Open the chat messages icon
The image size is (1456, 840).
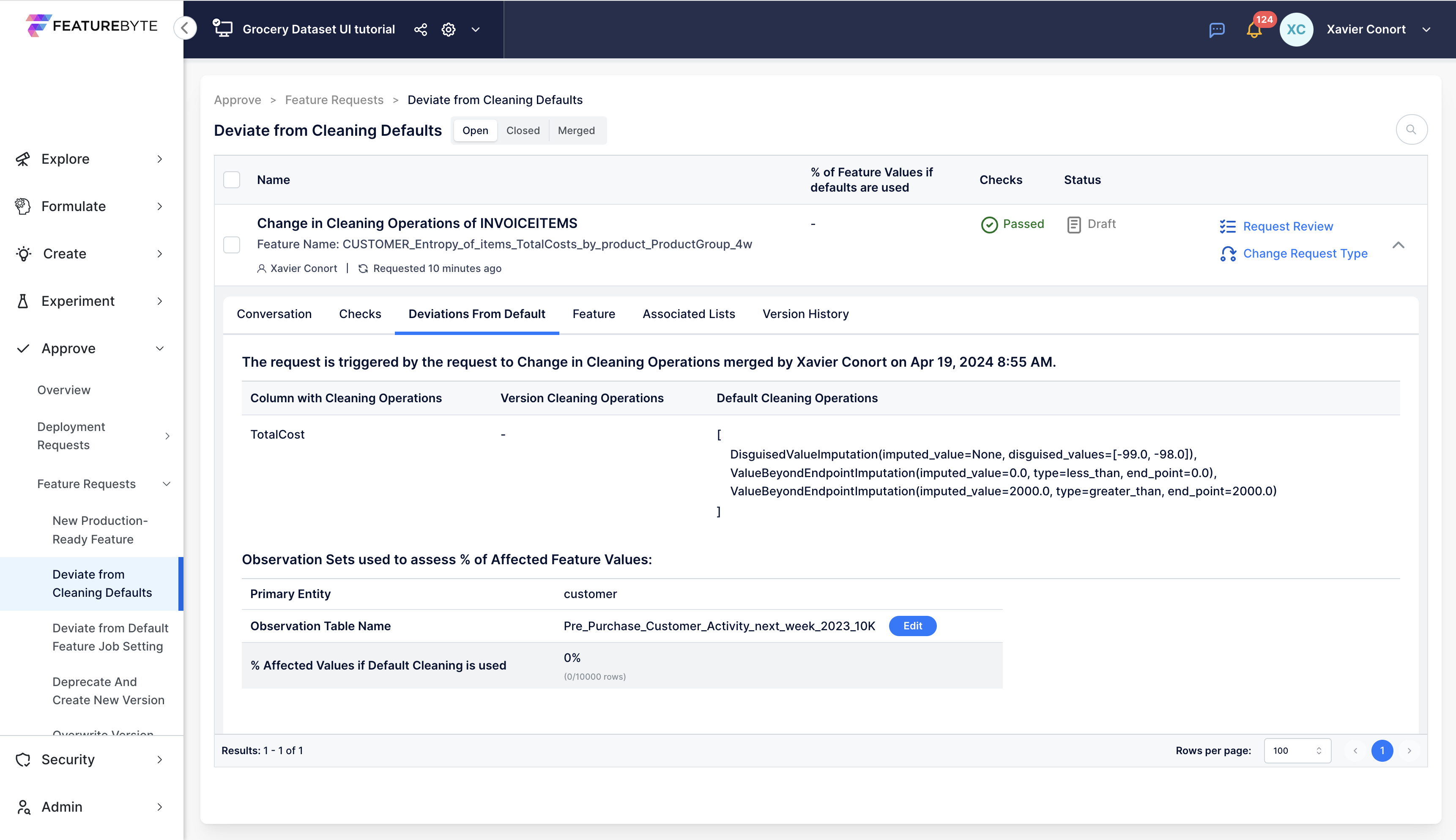click(1217, 30)
